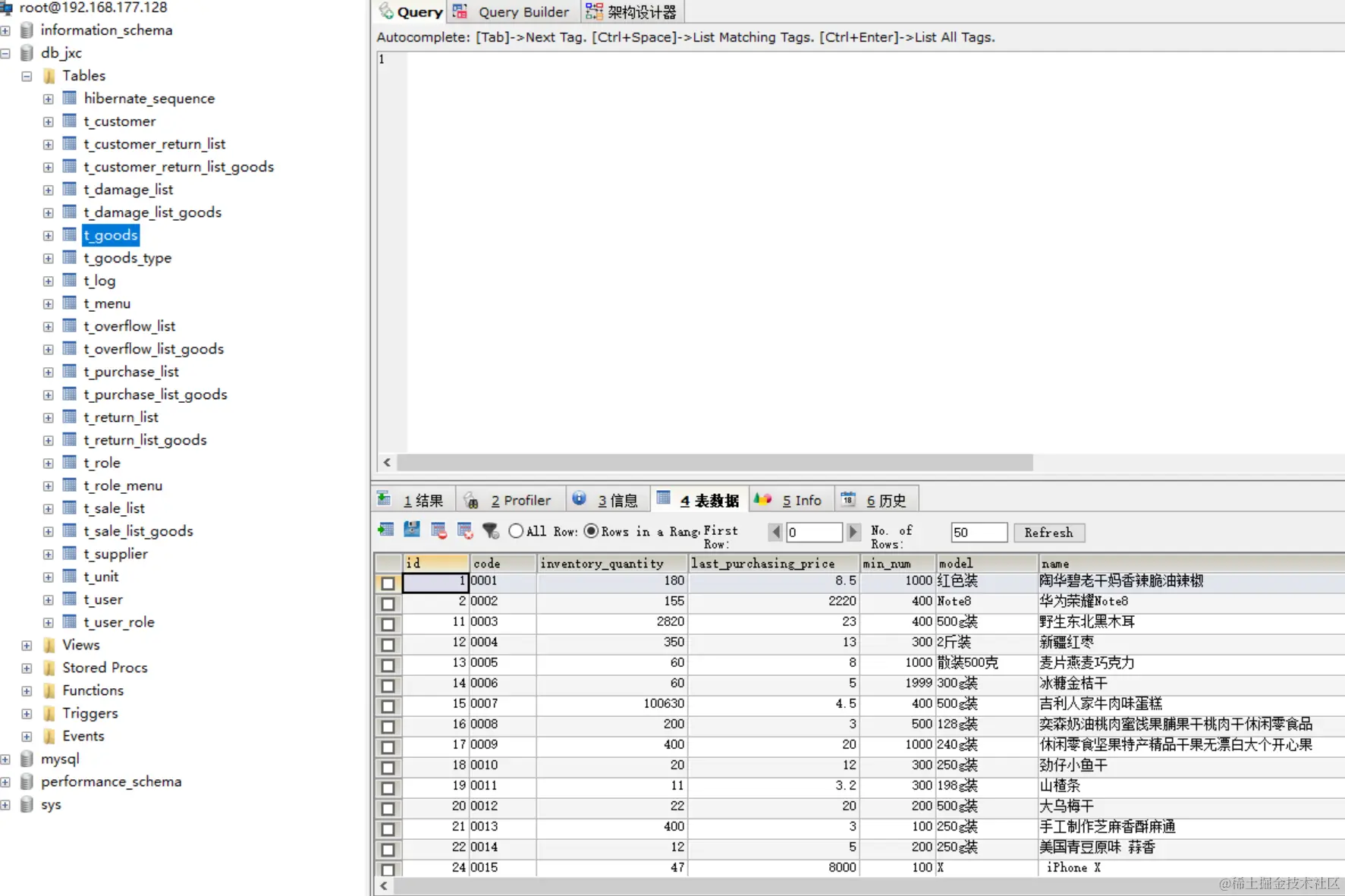Open the Query Builder tab
This screenshot has height=896, width=1345.
click(512, 11)
